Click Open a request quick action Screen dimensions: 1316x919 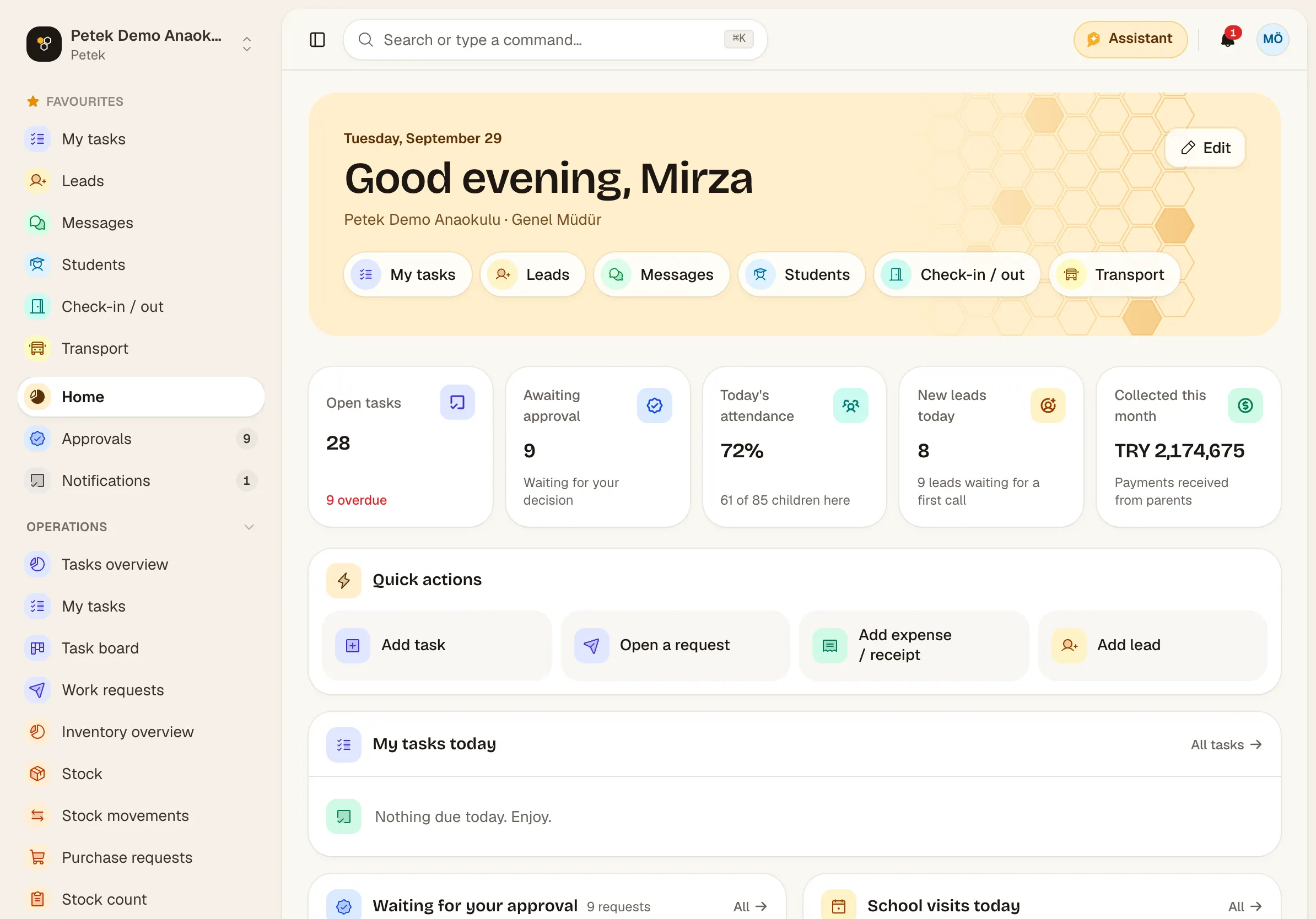coord(675,645)
